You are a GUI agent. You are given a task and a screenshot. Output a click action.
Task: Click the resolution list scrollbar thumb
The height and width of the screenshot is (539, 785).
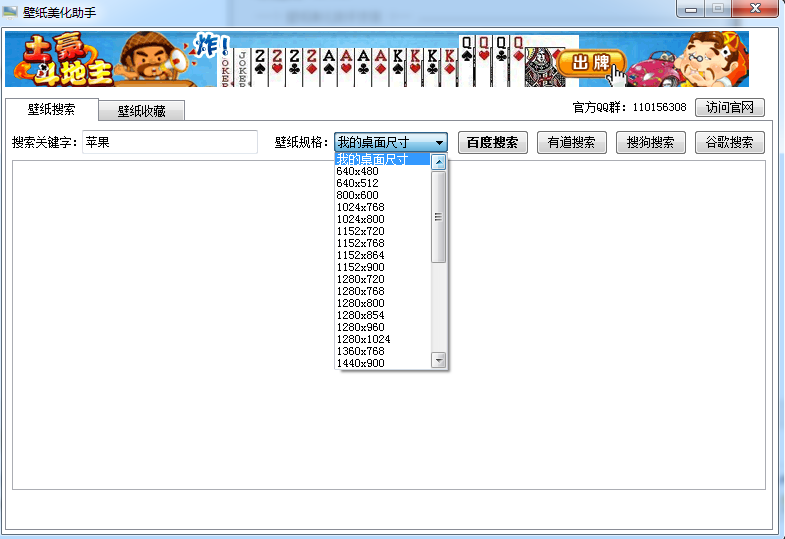tap(438, 216)
